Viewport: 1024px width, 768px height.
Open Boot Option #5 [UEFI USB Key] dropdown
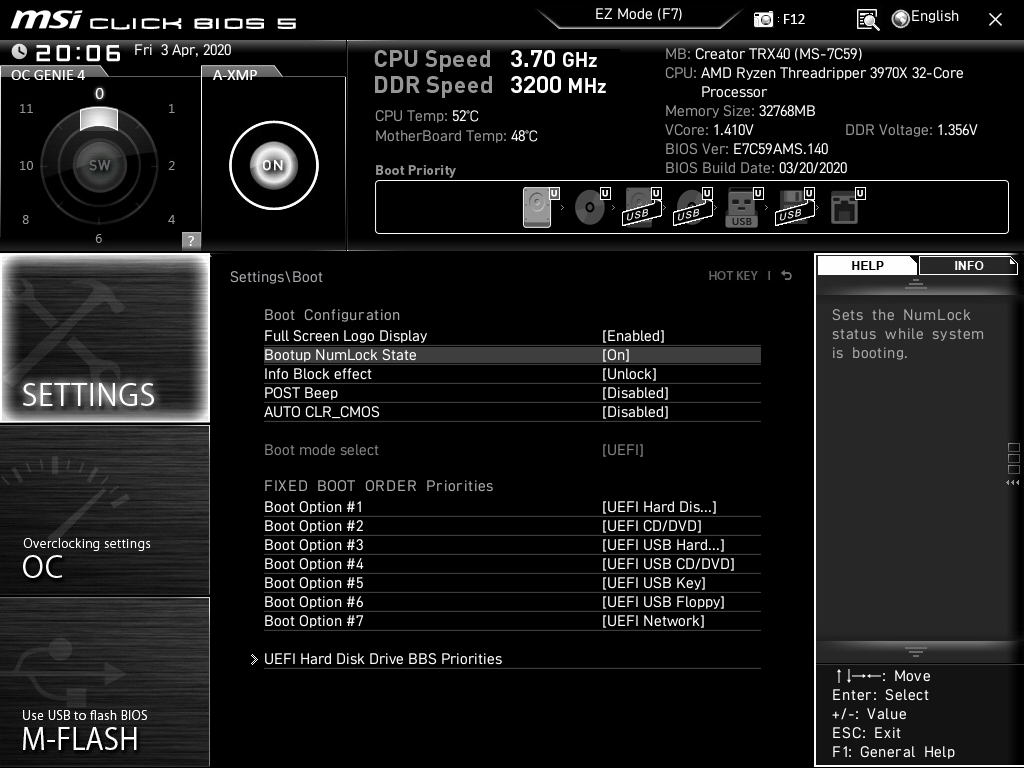pyautogui.click(x=654, y=583)
